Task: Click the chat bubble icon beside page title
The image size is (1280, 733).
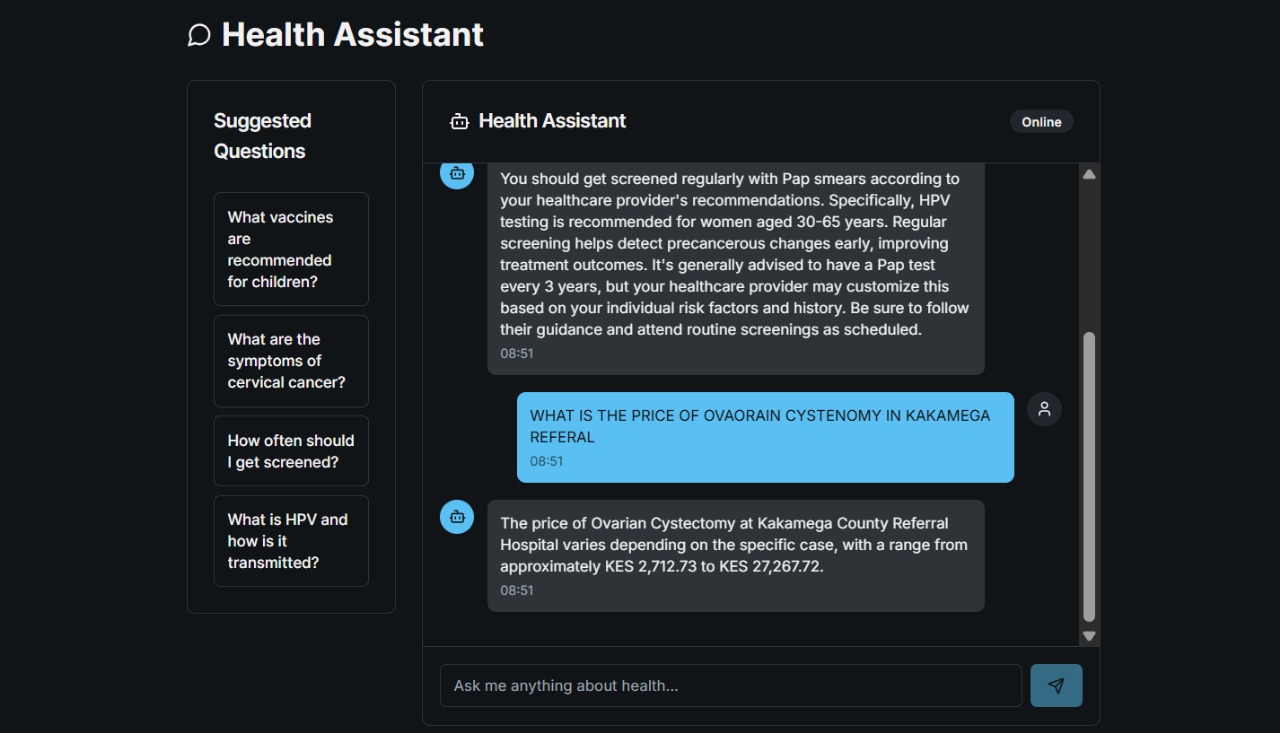Action: point(199,35)
